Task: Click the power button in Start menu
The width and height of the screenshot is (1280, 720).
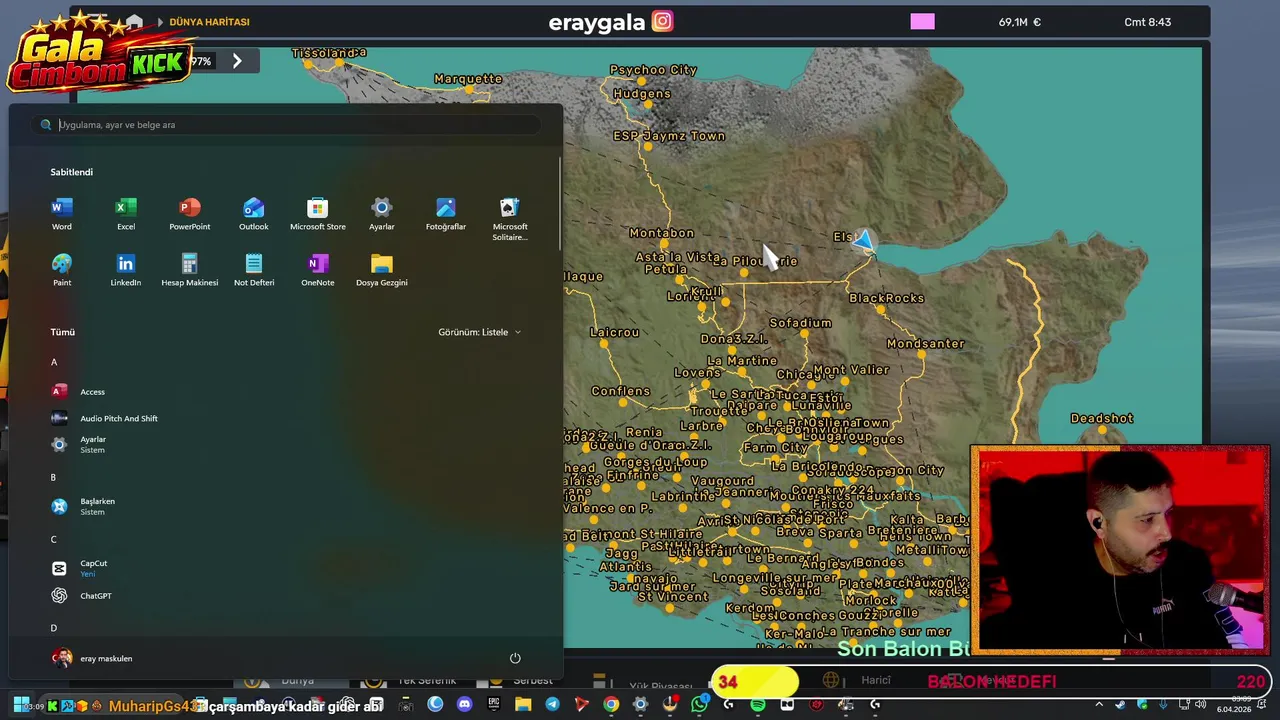Action: (x=515, y=658)
